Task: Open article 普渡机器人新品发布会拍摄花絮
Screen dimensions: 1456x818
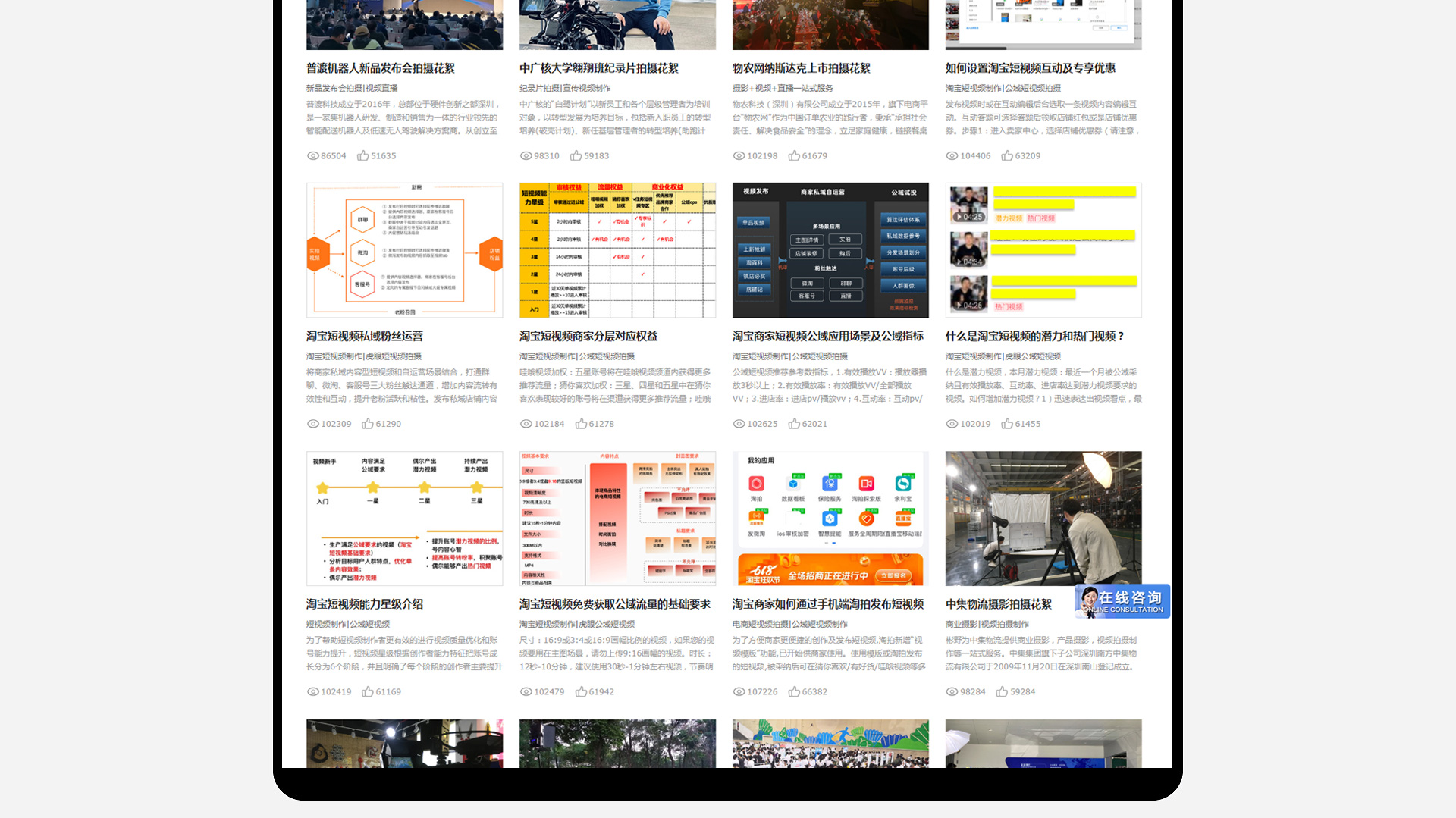Action: [x=381, y=68]
